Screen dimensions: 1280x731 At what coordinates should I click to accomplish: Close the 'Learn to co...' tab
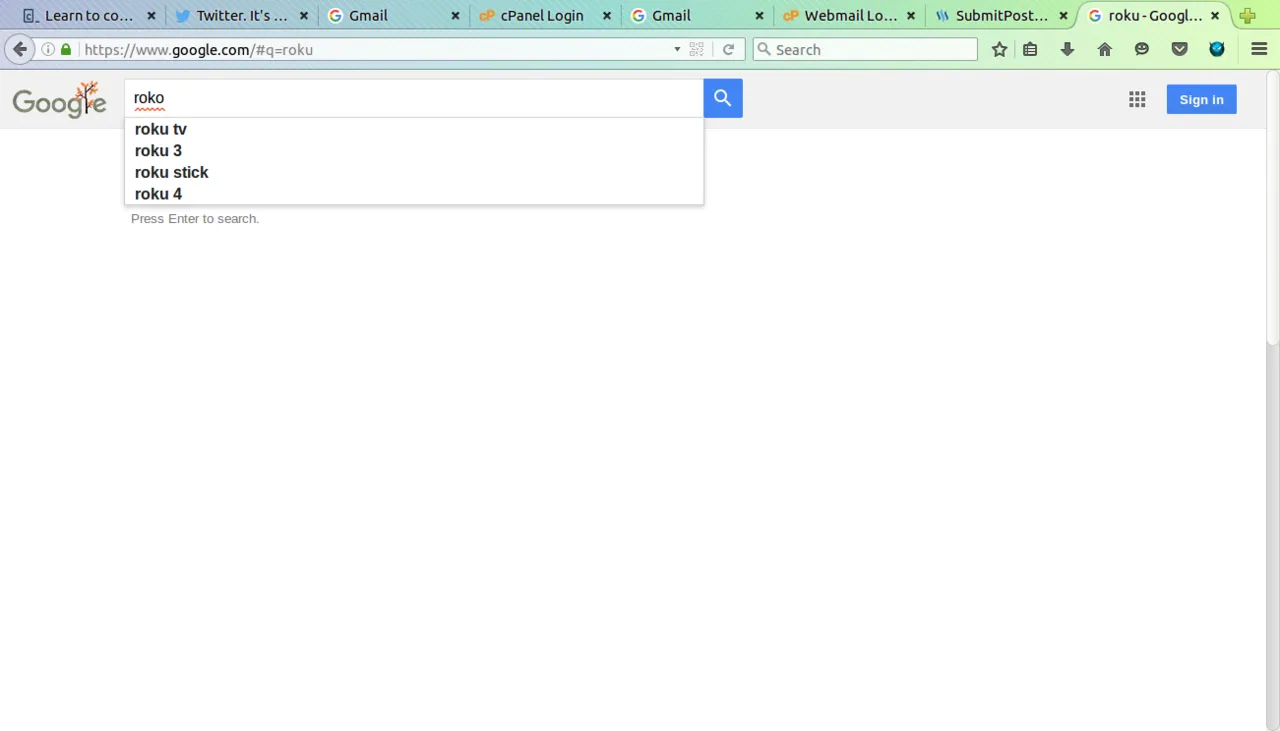coord(152,16)
